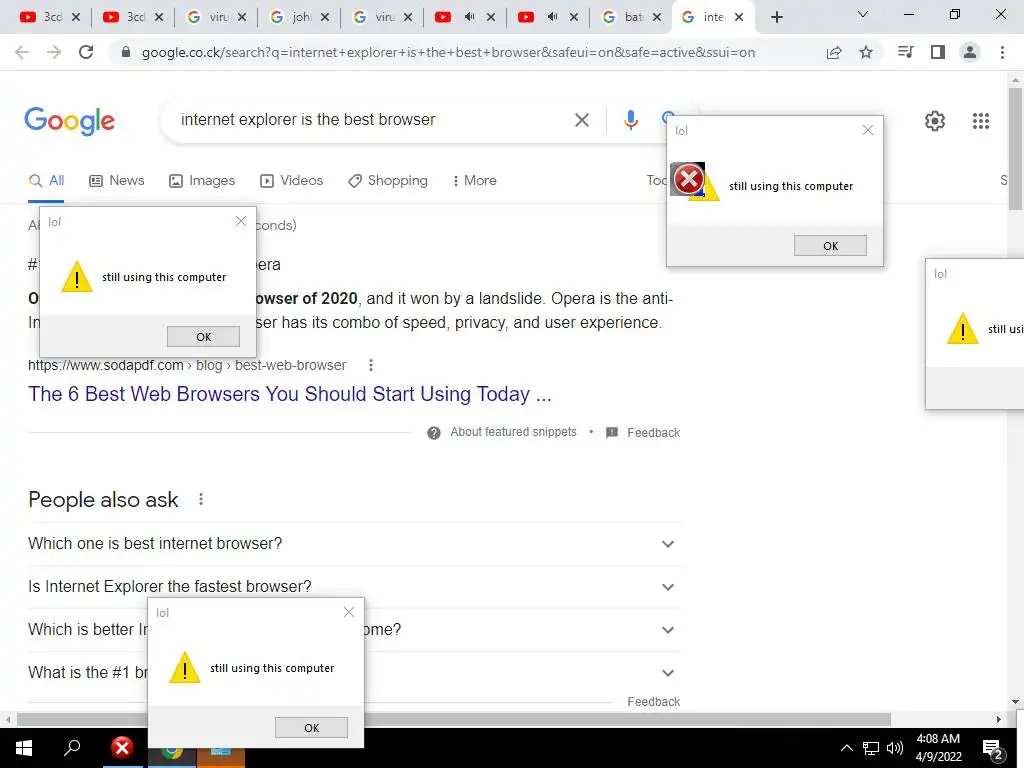Click the Feedback link under the snippet

tap(653, 433)
